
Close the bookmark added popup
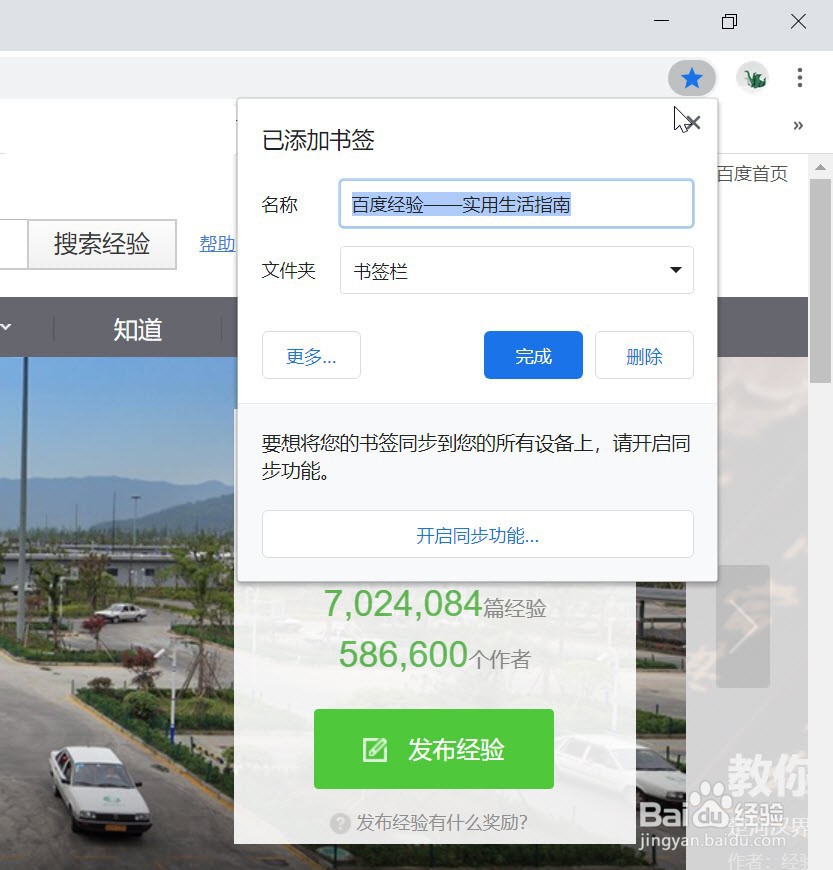693,122
